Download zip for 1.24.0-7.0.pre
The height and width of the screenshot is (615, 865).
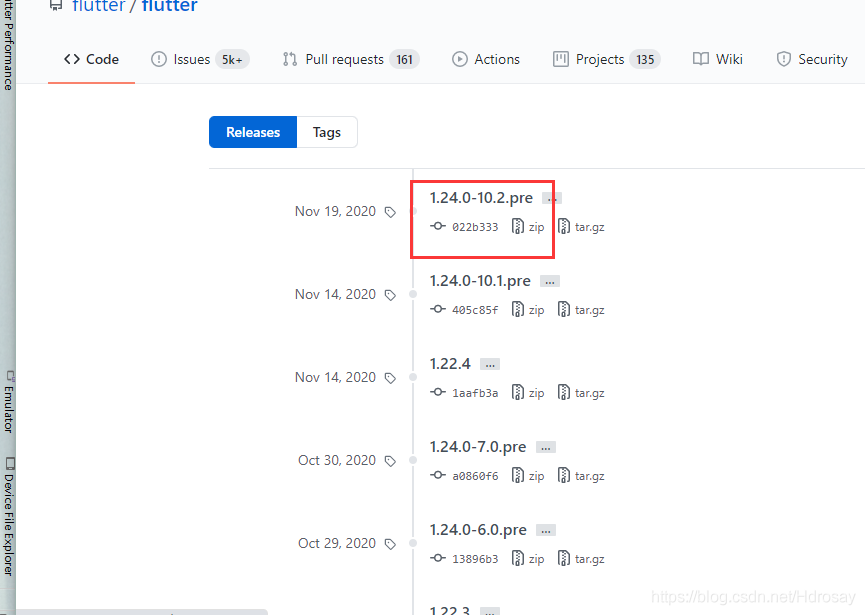tap(528, 476)
